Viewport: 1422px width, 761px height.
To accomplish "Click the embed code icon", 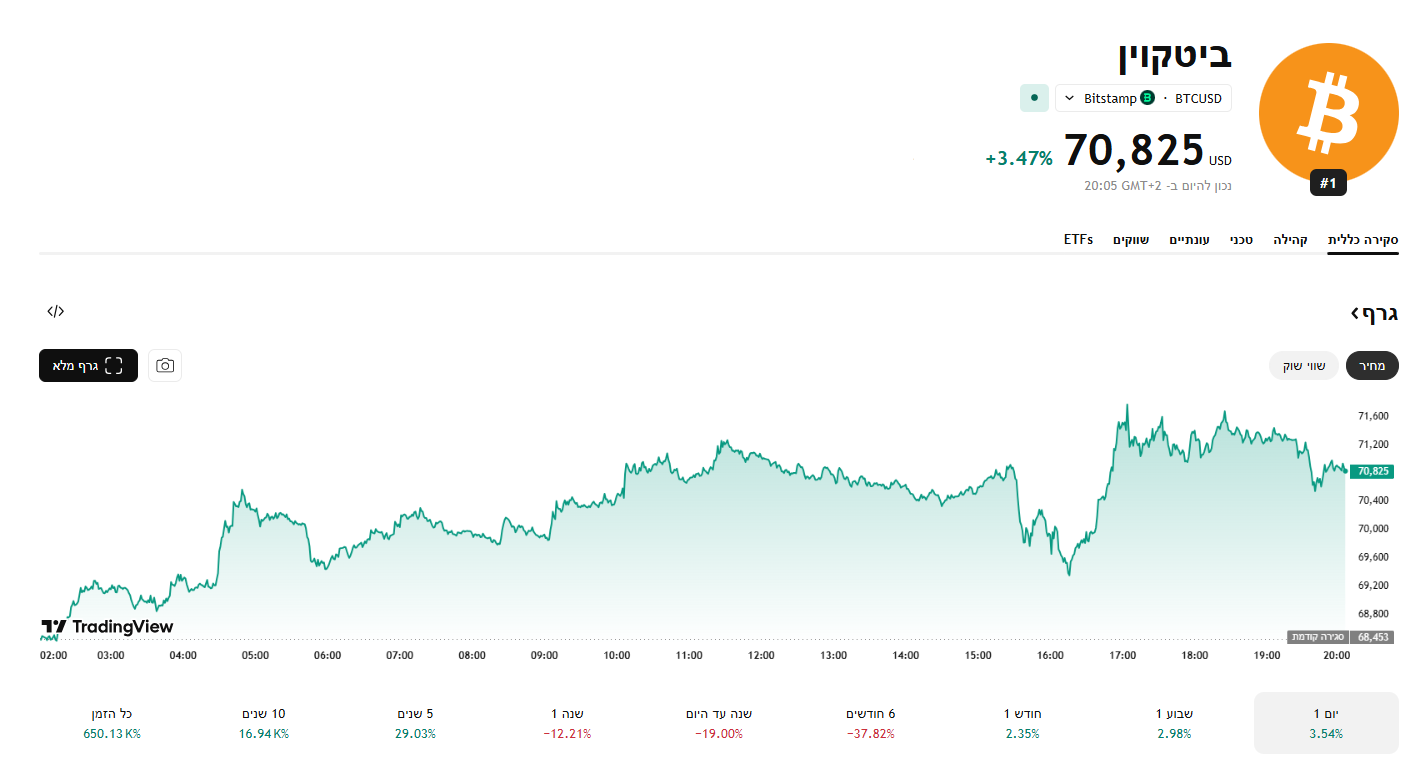I will click(56, 311).
